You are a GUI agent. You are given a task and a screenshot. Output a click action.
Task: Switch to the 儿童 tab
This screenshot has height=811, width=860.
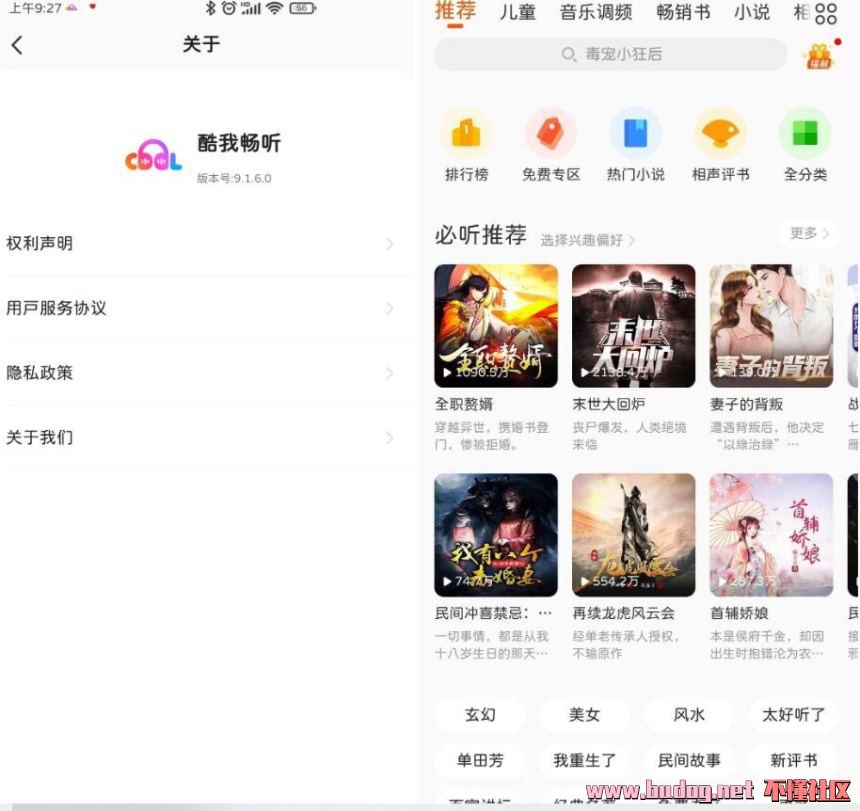point(517,12)
